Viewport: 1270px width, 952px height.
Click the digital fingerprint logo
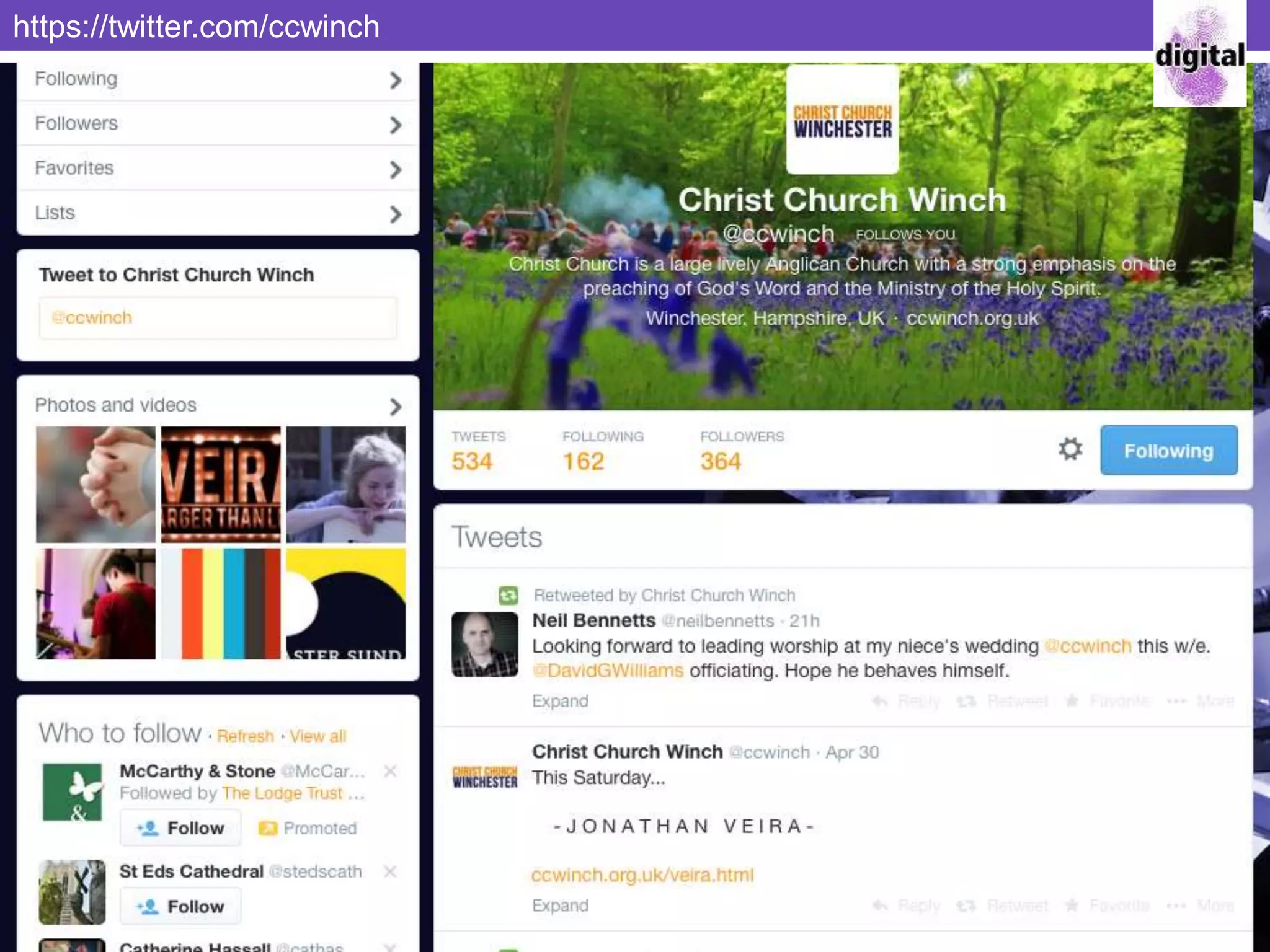coord(1200,54)
